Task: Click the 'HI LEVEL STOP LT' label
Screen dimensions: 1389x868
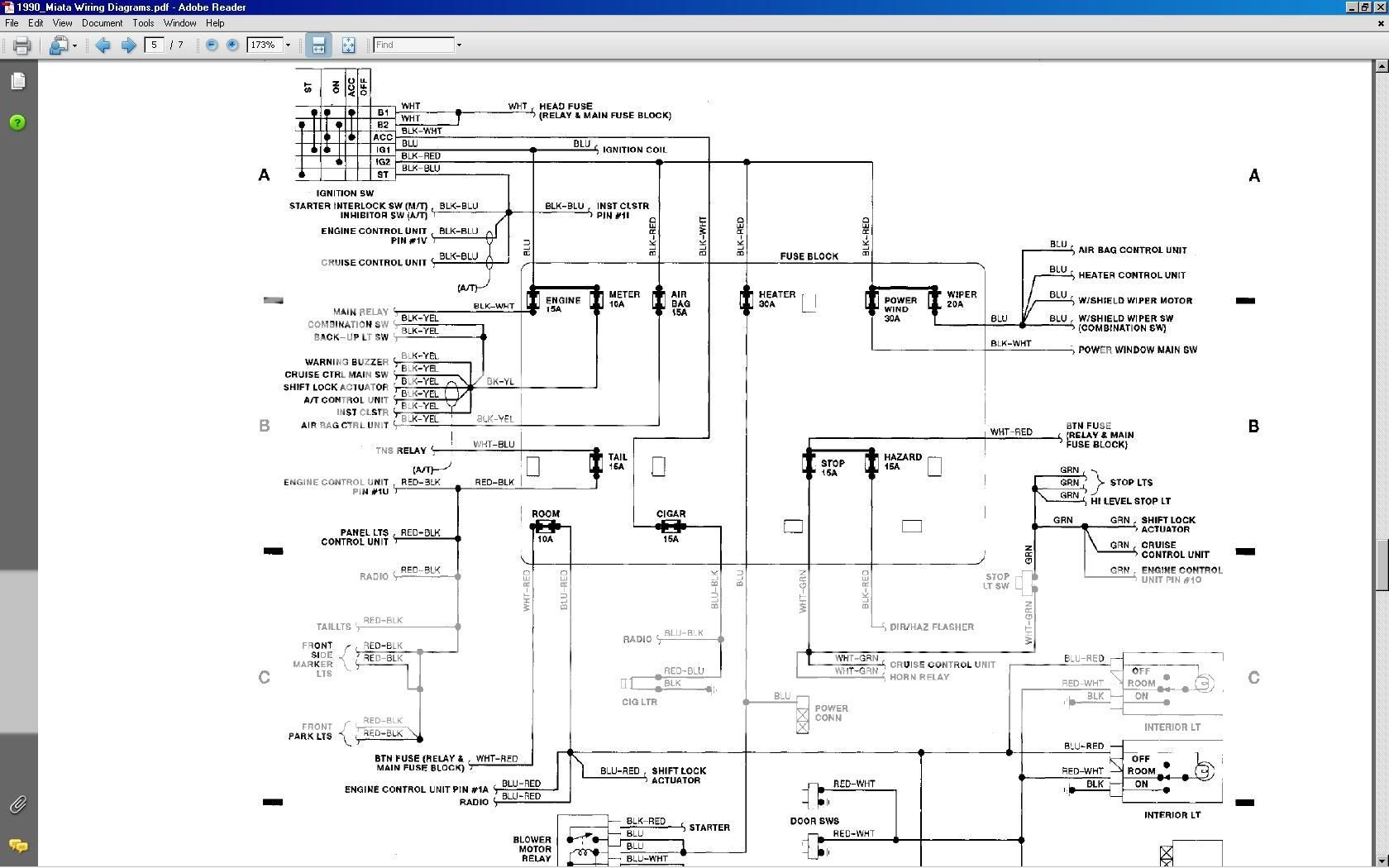Action: click(x=1130, y=501)
